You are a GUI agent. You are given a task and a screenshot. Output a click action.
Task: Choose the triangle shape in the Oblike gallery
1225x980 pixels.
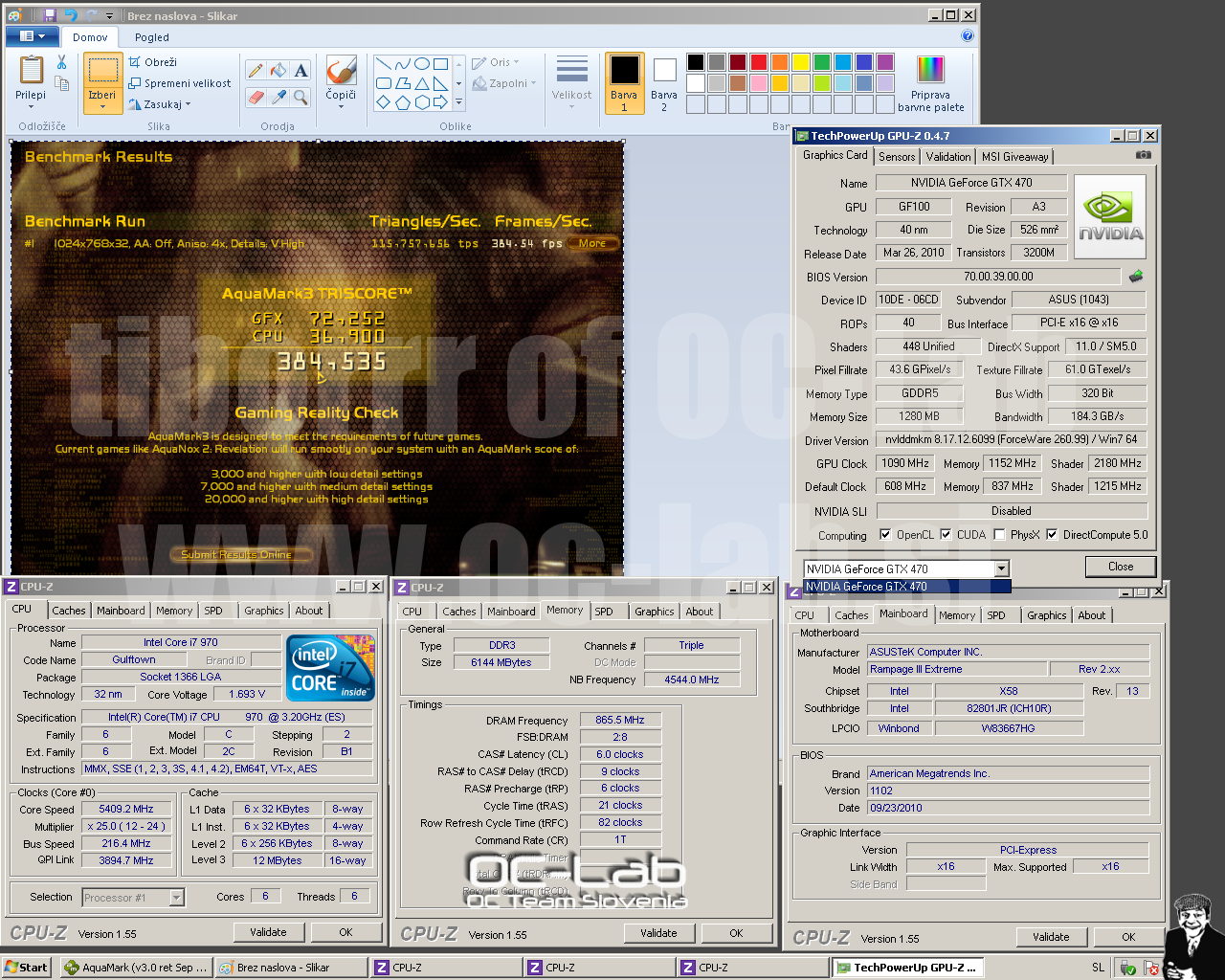[421, 83]
